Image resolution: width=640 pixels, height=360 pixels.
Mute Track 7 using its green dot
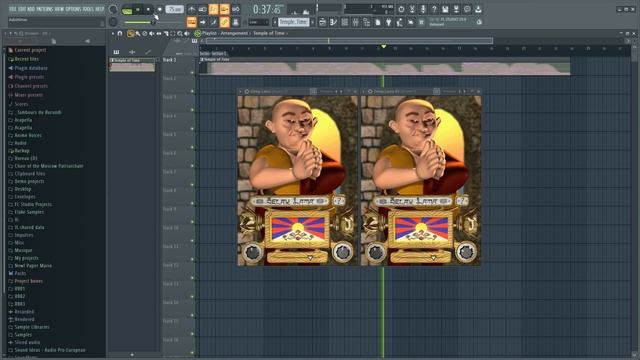tap(192, 184)
